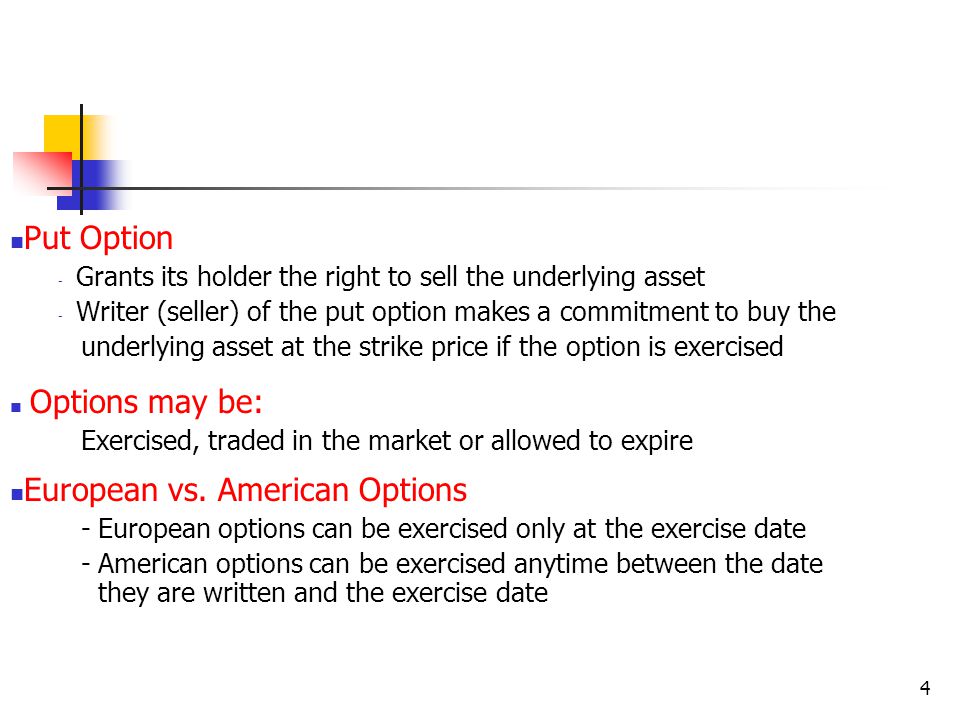The height and width of the screenshot is (720, 960).
Task: Click the 'Grants its holder the right' line
Action: tap(391, 277)
